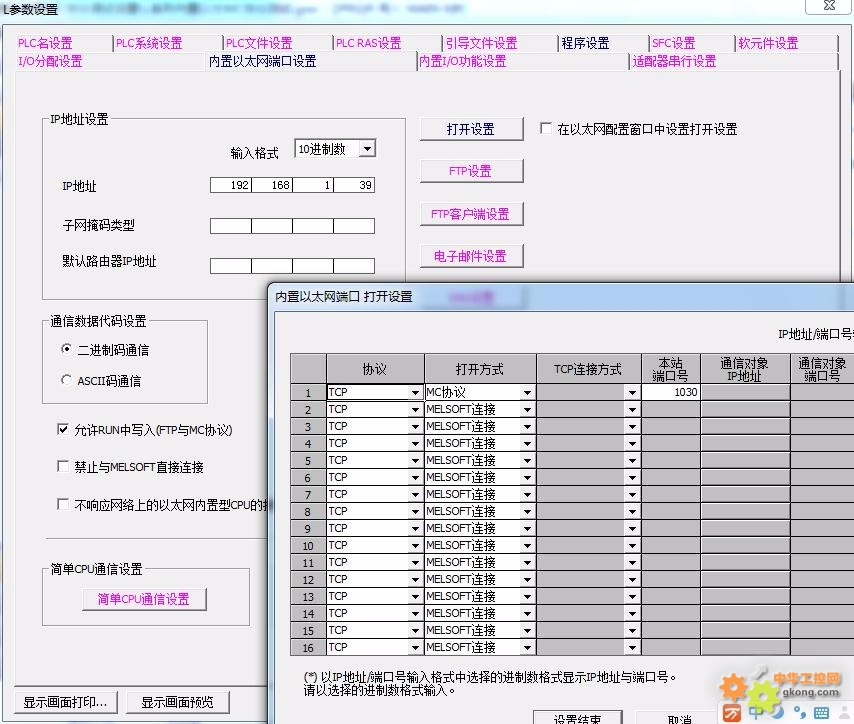854x724 pixels.
Task: Select row header 13 in table
Action: click(308, 597)
